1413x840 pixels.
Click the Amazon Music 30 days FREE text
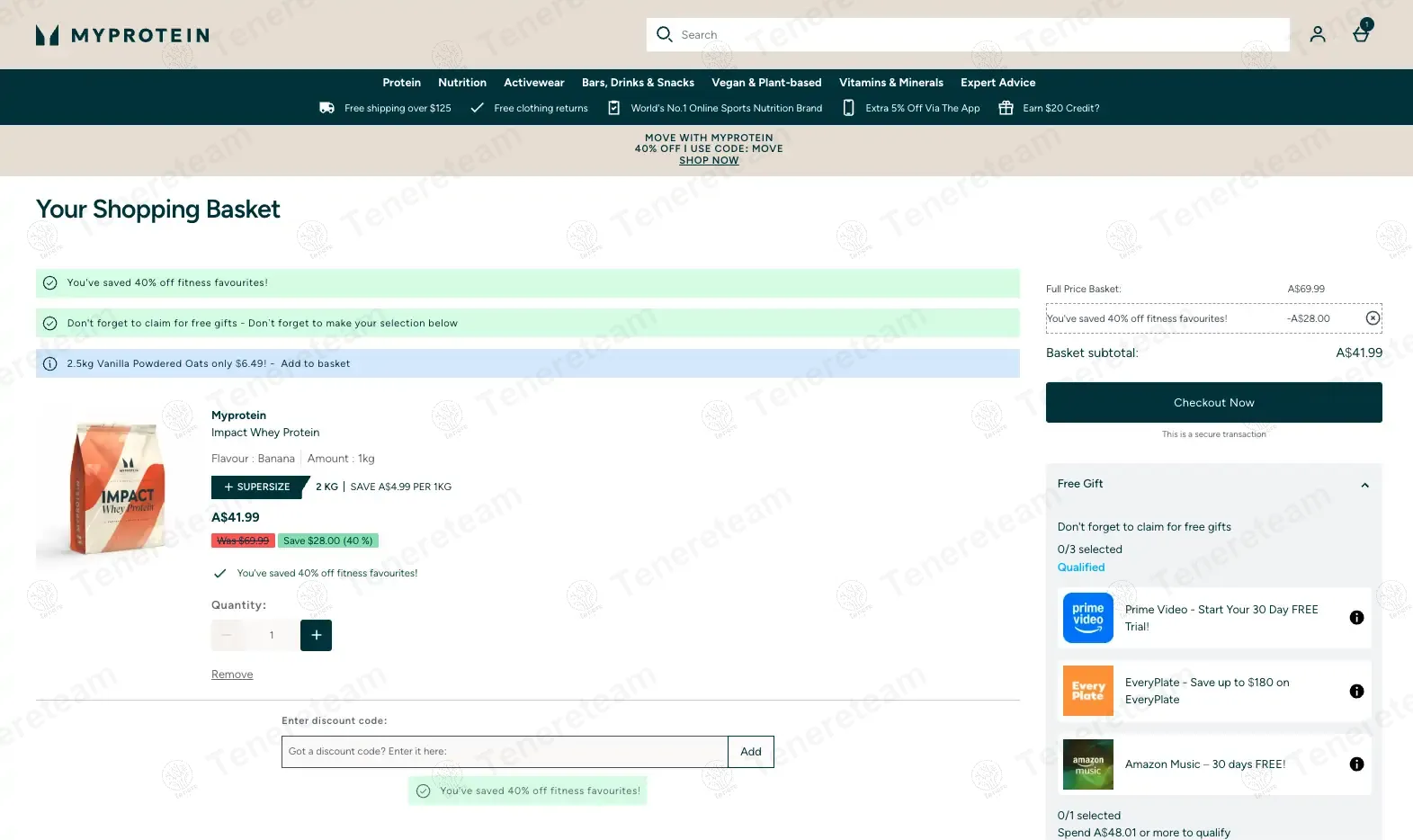(1205, 764)
